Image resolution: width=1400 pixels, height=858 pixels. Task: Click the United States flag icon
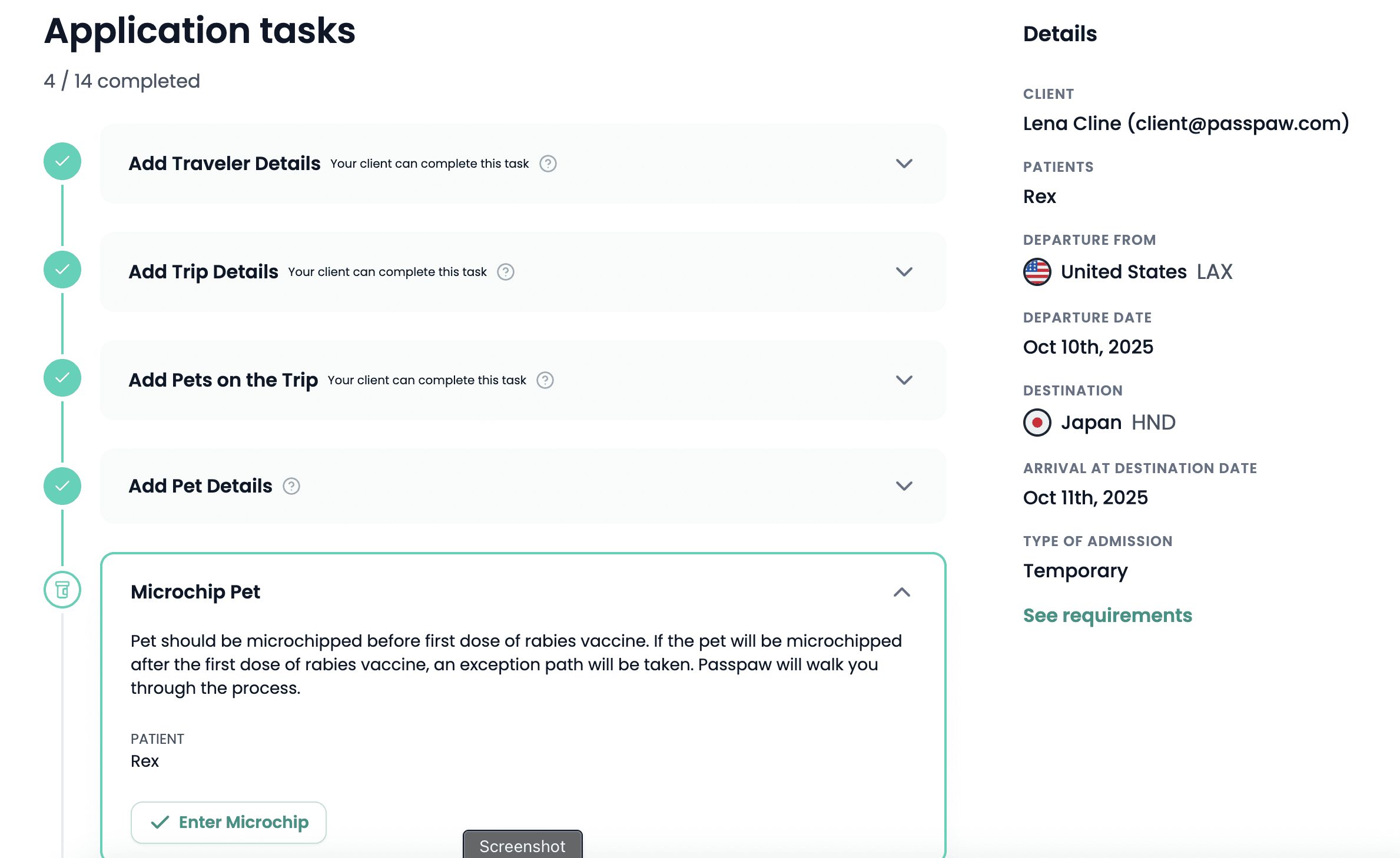[1037, 272]
